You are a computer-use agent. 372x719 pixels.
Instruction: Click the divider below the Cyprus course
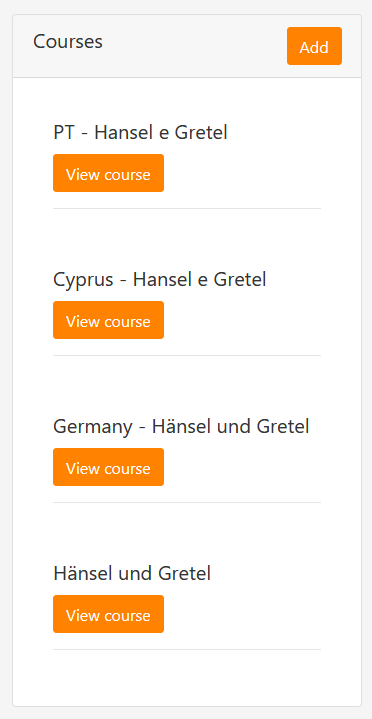(x=187, y=355)
